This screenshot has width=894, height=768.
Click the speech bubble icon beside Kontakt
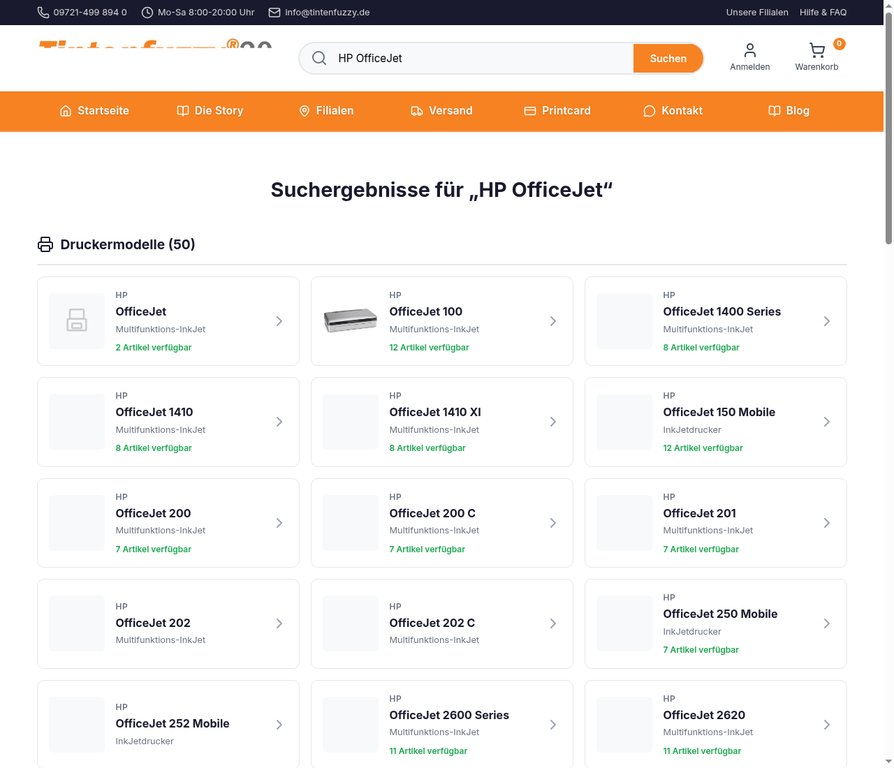click(x=650, y=111)
